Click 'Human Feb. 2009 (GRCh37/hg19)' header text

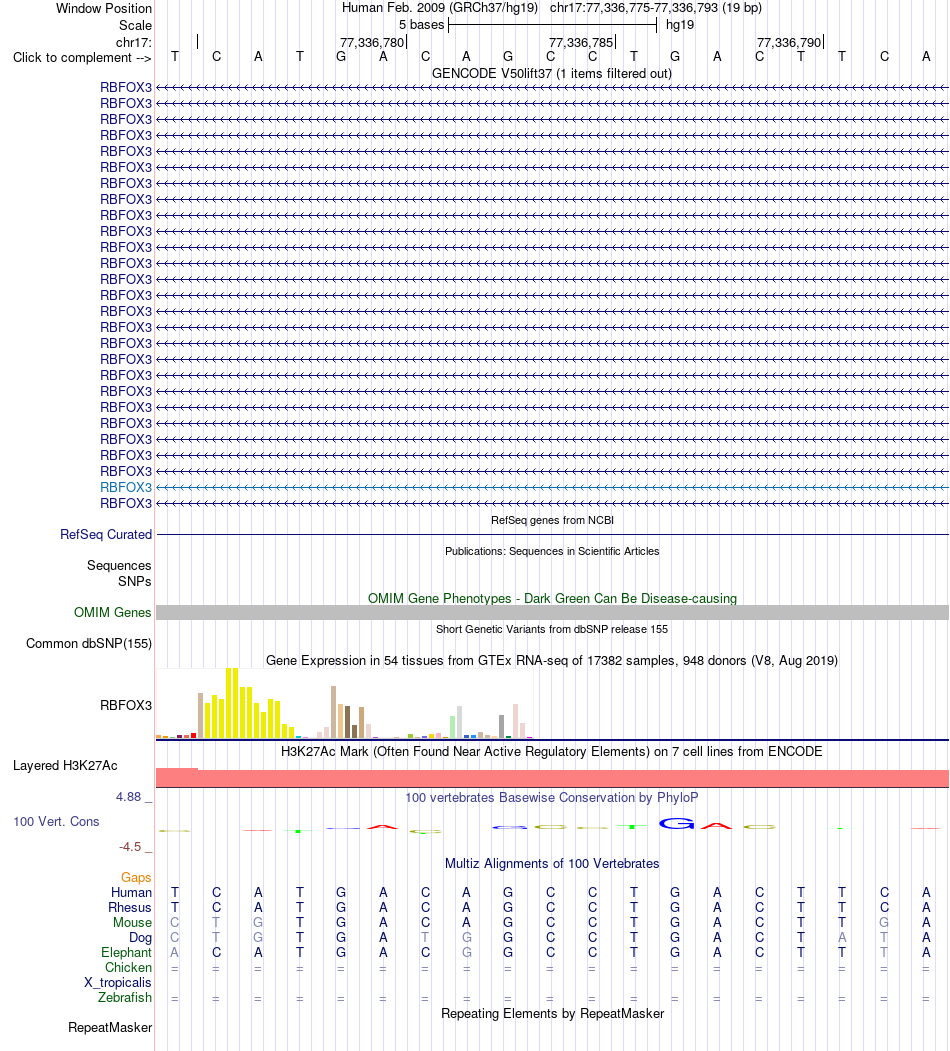click(440, 8)
